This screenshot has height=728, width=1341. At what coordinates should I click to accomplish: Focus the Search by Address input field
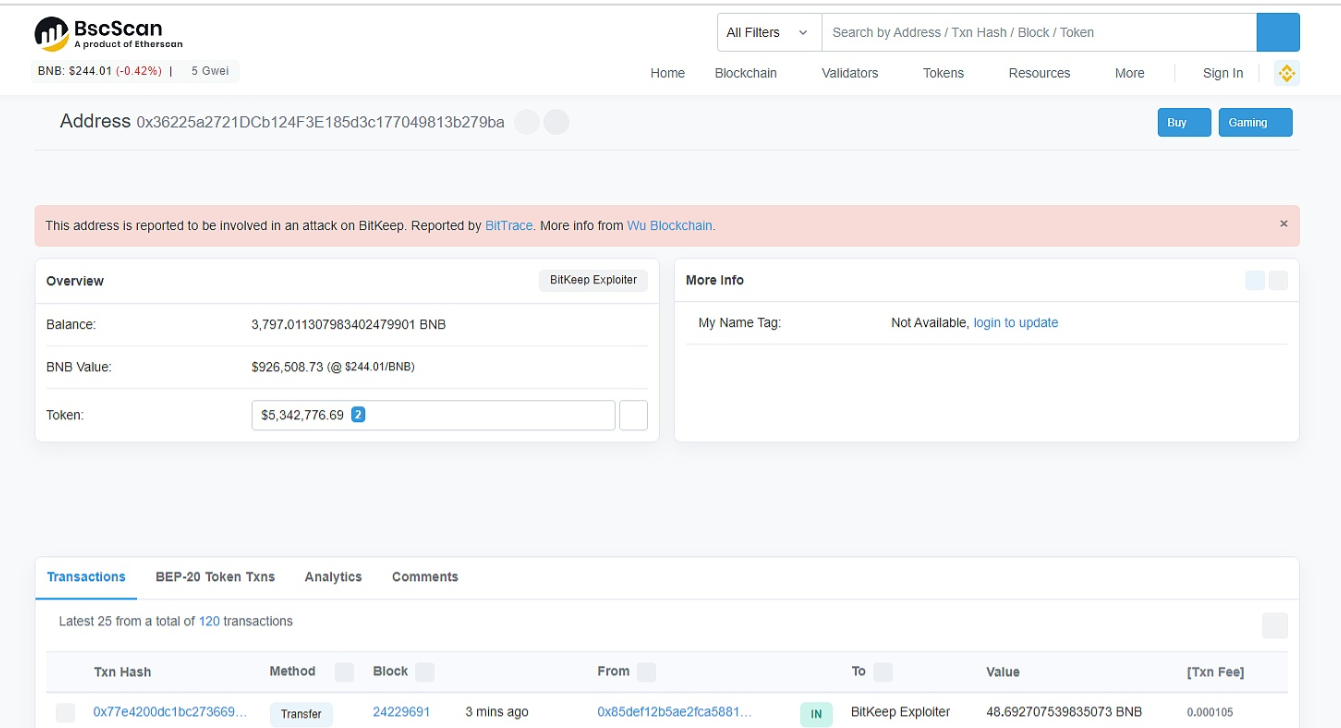[1038, 32]
